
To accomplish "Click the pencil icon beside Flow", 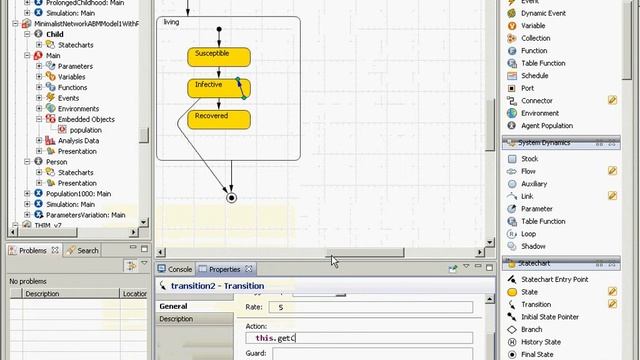I will (612, 171).
